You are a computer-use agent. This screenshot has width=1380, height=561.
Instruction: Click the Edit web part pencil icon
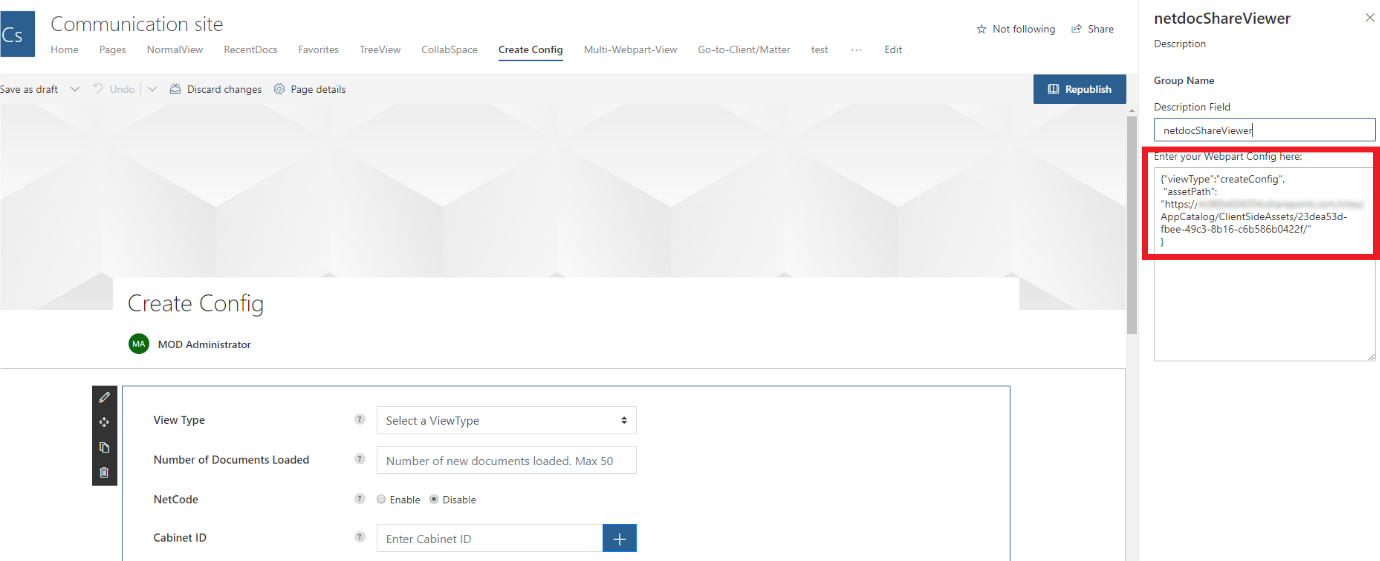pyautogui.click(x=105, y=397)
